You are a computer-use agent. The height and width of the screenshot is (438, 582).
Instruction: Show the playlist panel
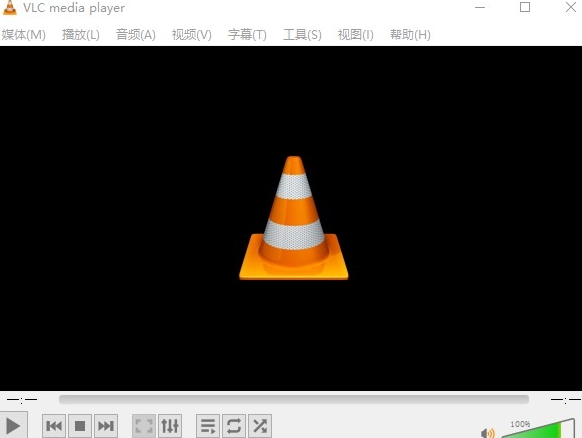[x=208, y=426]
